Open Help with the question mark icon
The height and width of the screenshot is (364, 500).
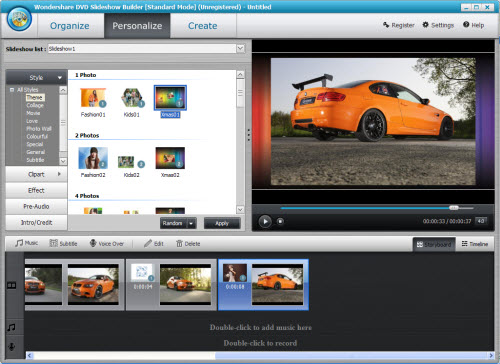[473, 25]
